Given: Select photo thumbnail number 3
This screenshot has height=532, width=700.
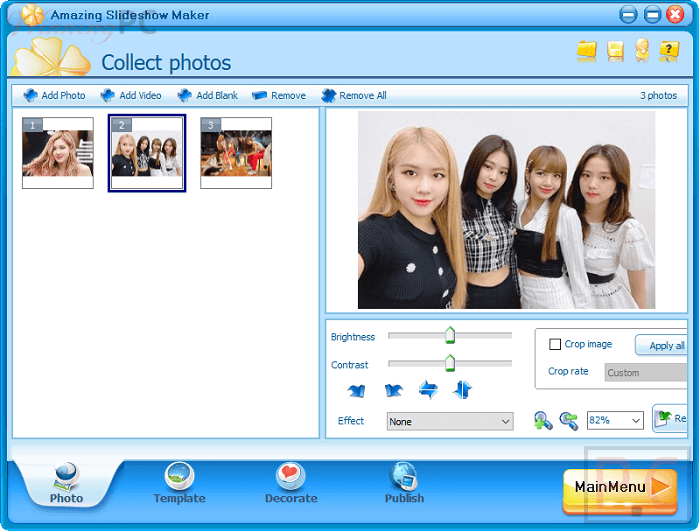Looking at the screenshot, I should tap(236, 153).
